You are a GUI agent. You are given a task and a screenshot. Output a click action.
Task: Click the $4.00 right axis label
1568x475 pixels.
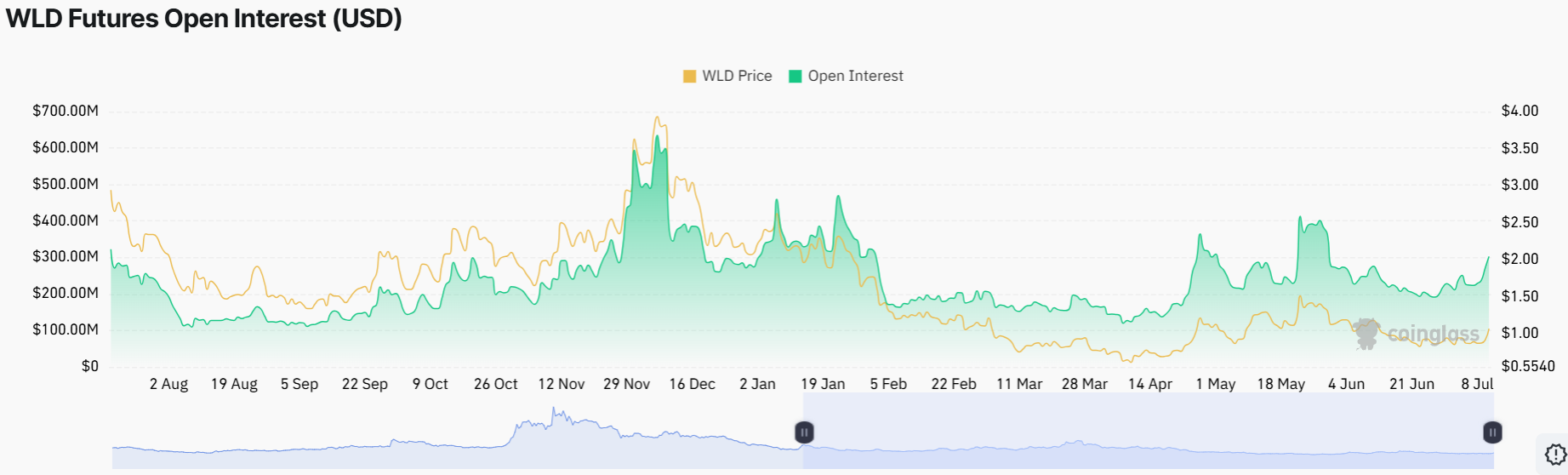click(1520, 111)
